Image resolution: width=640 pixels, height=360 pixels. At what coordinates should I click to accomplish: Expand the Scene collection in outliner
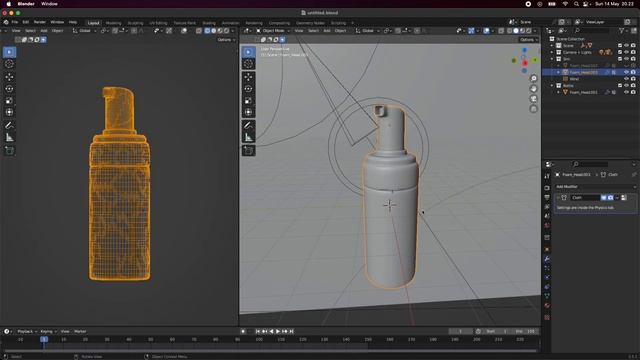tap(552, 46)
